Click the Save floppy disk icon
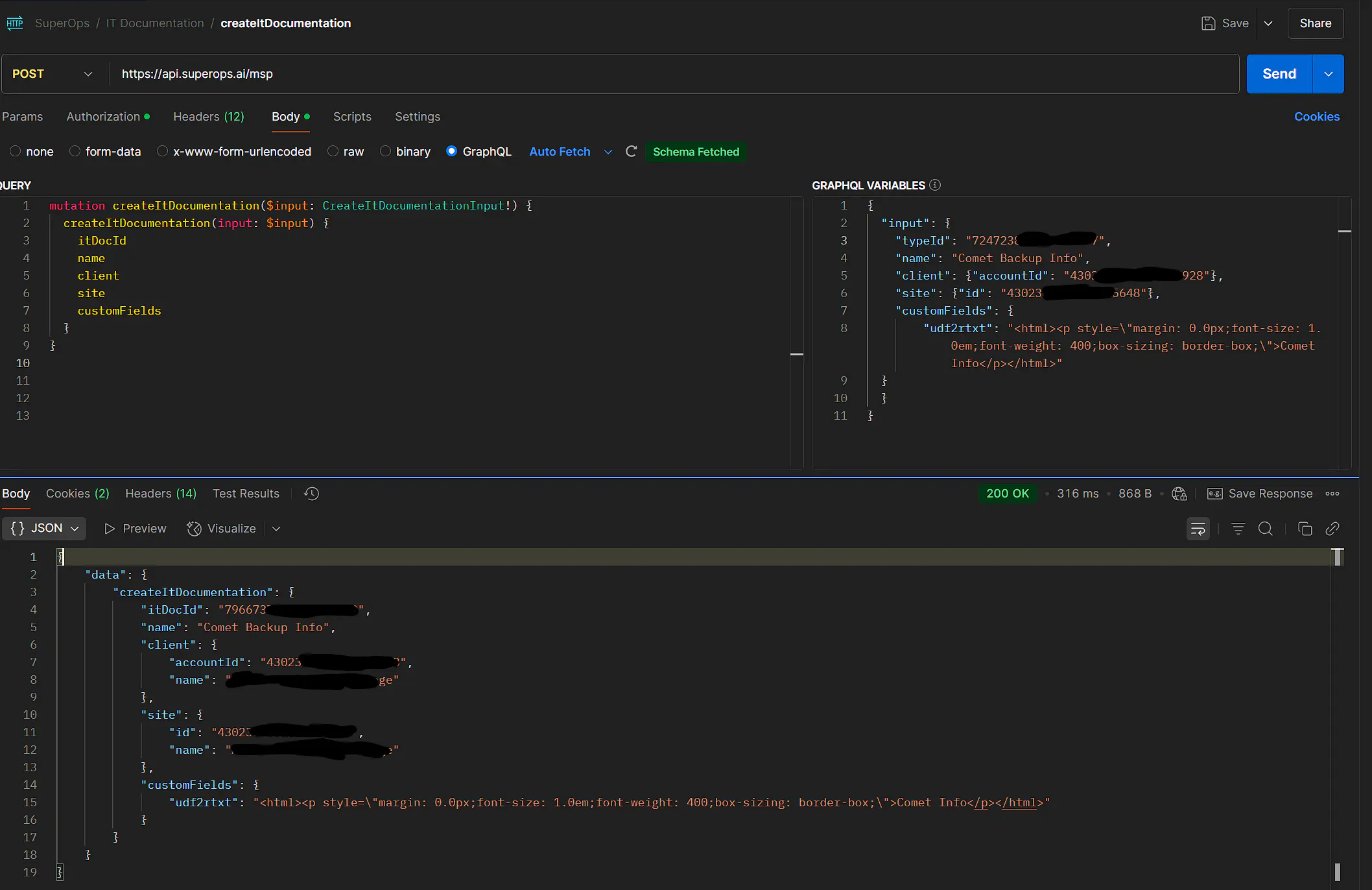This screenshot has height=890, width=1372. coord(1208,23)
